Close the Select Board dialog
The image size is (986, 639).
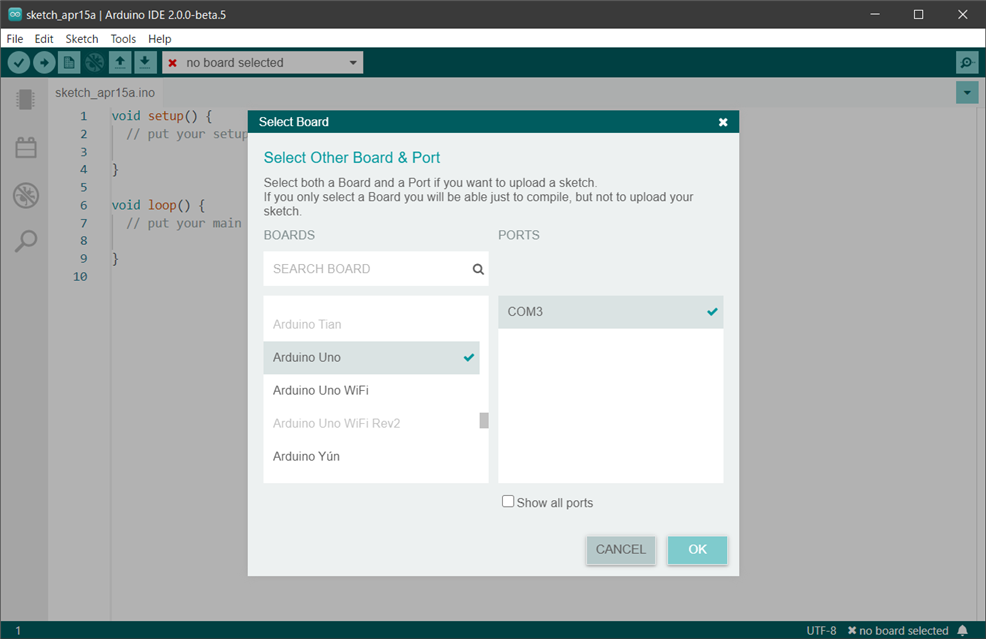pos(723,122)
